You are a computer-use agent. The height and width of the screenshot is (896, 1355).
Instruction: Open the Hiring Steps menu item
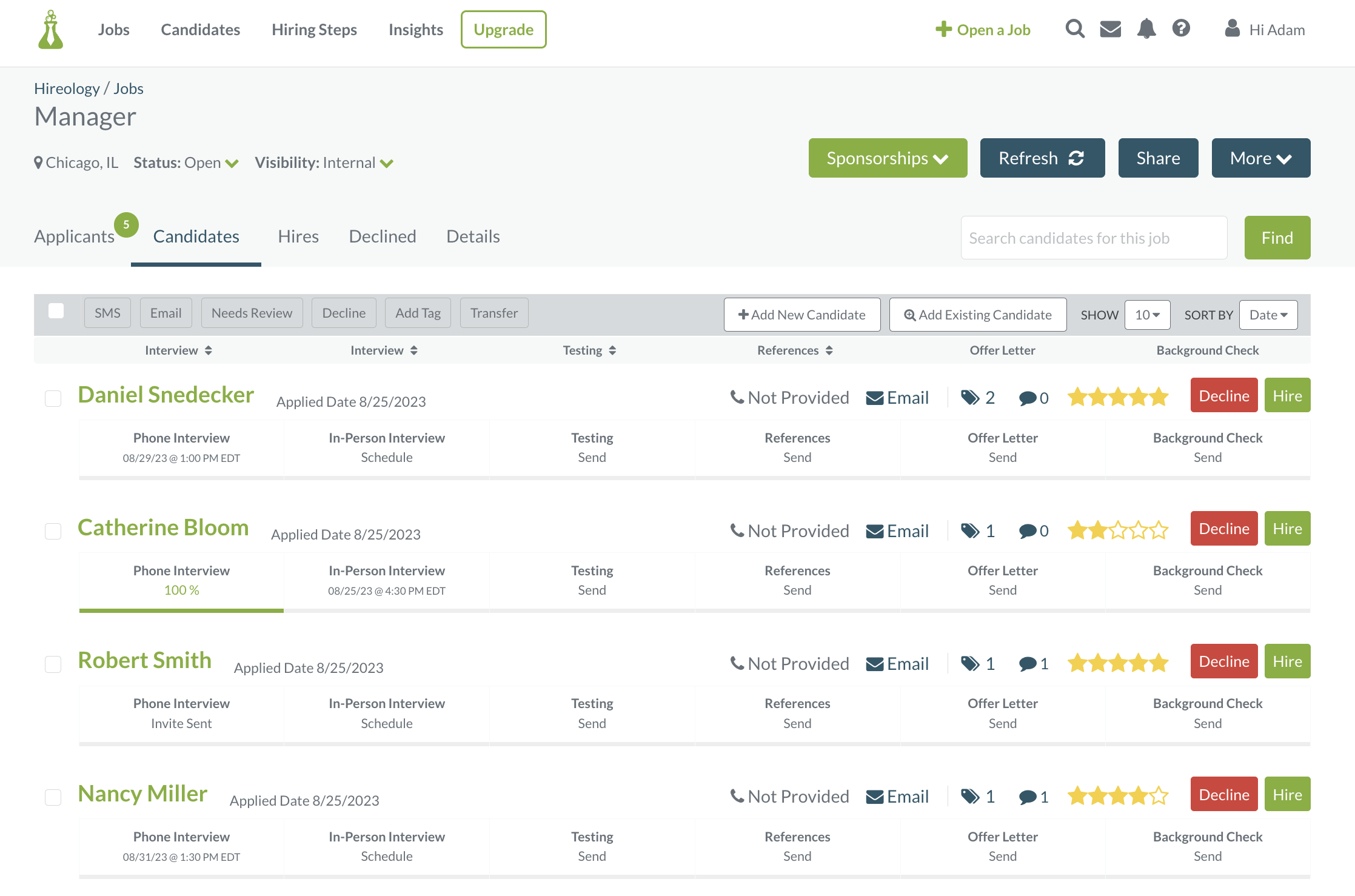pyautogui.click(x=313, y=29)
